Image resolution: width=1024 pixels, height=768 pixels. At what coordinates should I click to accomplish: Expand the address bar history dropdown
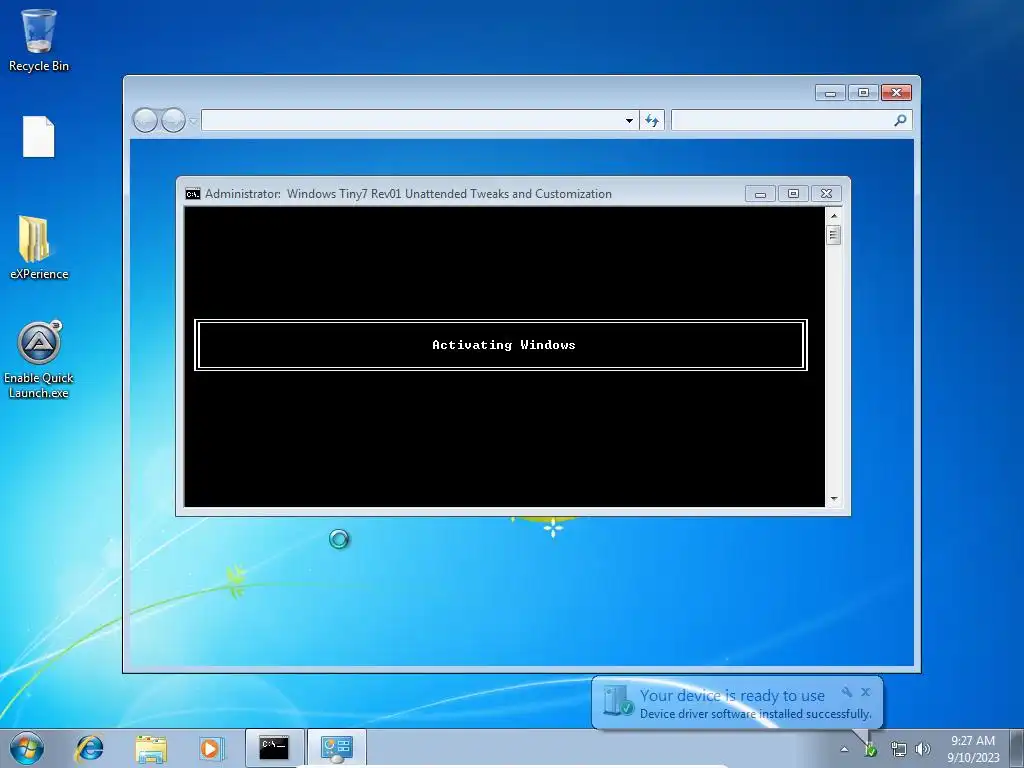click(629, 120)
